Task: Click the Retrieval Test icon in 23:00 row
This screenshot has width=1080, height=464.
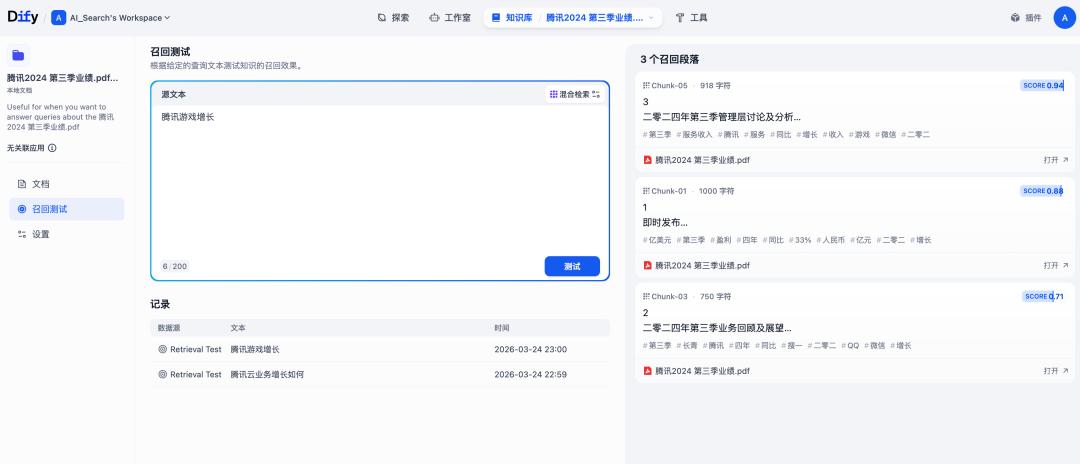Action: click(x=163, y=350)
